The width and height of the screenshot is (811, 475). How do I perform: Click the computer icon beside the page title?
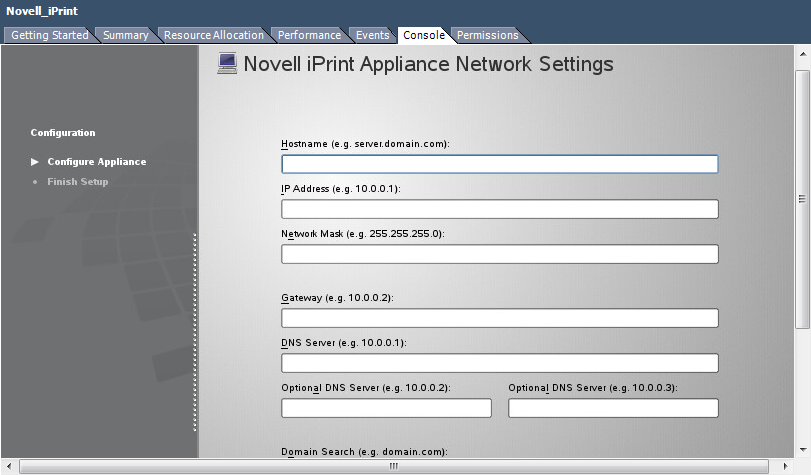click(x=227, y=63)
